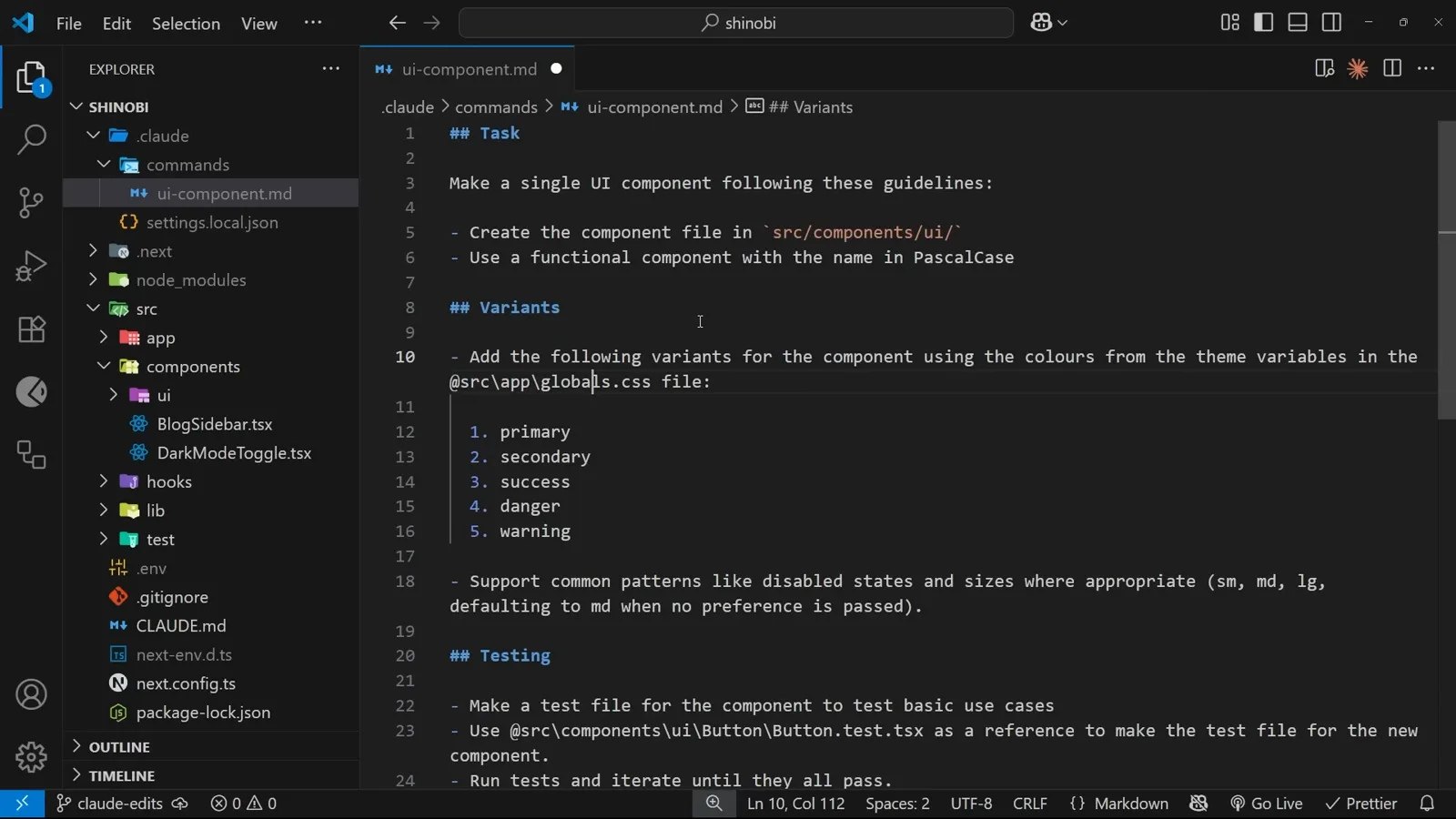Image resolution: width=1456 pixels, height=819 pixels.
Task: Open notifications bell in status bar
Action: [x=1427, y=804]
